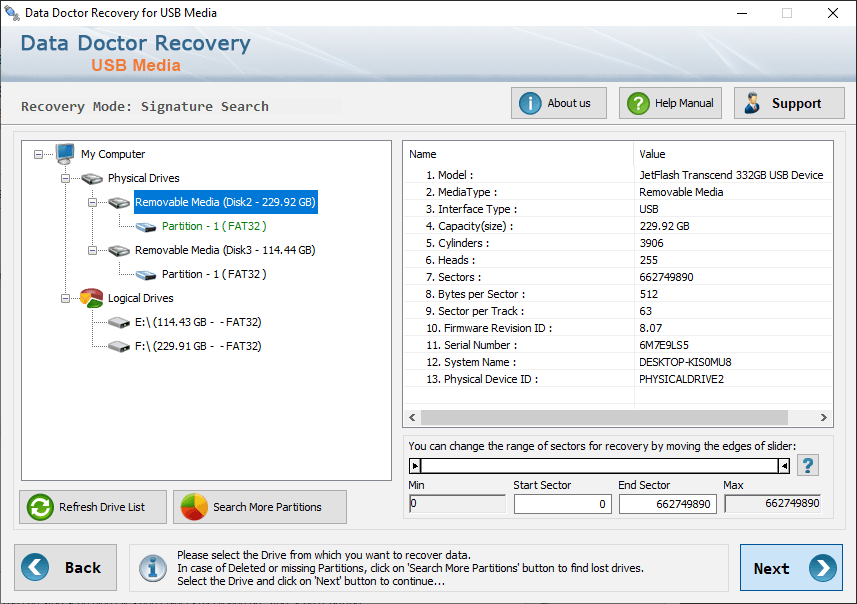Open the Support button
This screenshot has width=857, height=604.
click(x=789, y=103)
